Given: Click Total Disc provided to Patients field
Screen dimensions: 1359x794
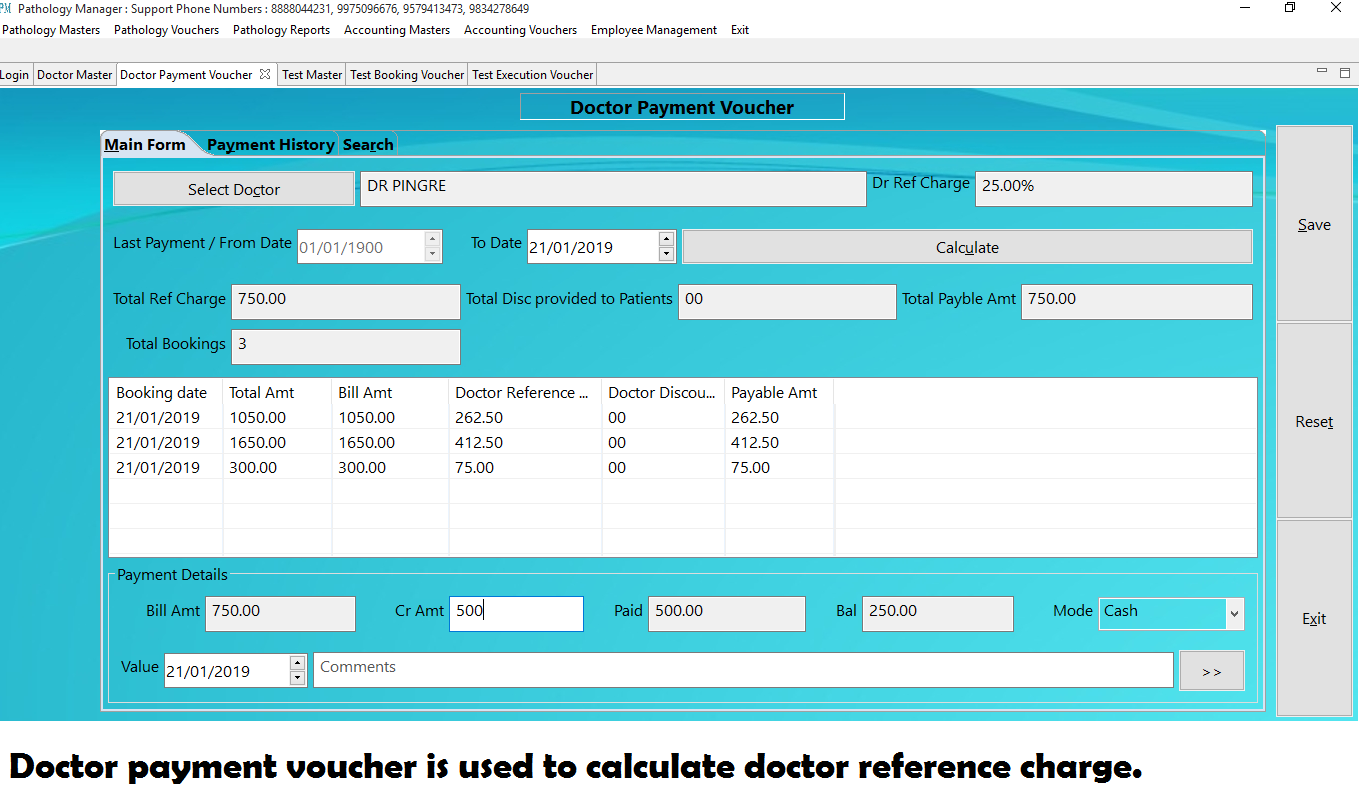Looking at the screenshot, I should point(787,302).
